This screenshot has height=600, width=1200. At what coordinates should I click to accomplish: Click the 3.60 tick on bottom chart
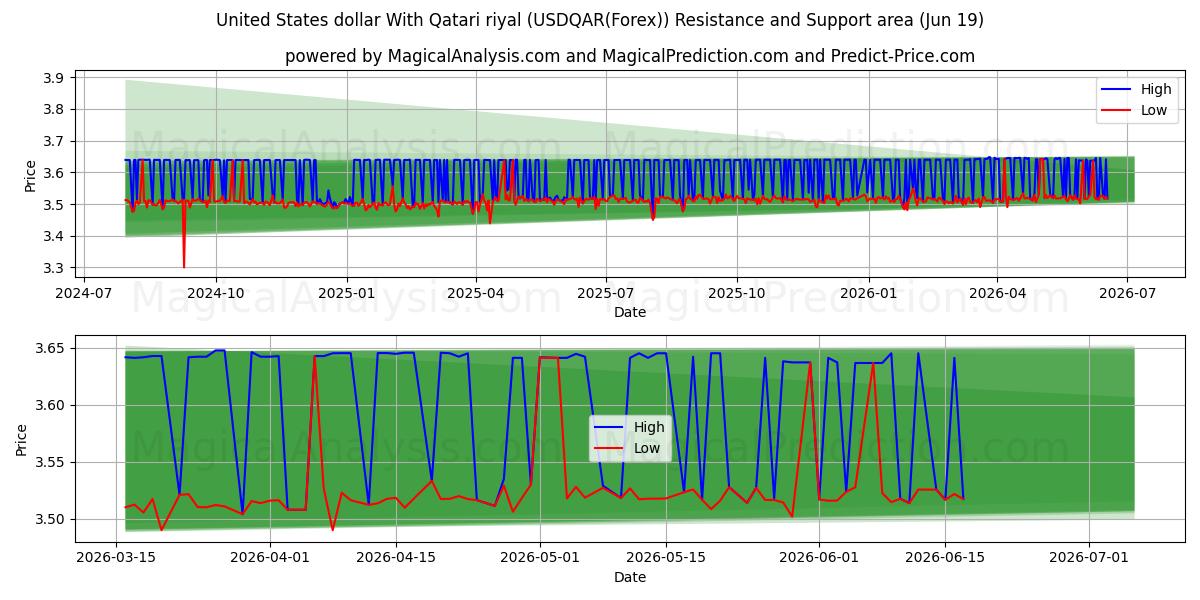[x=51, y=405]
